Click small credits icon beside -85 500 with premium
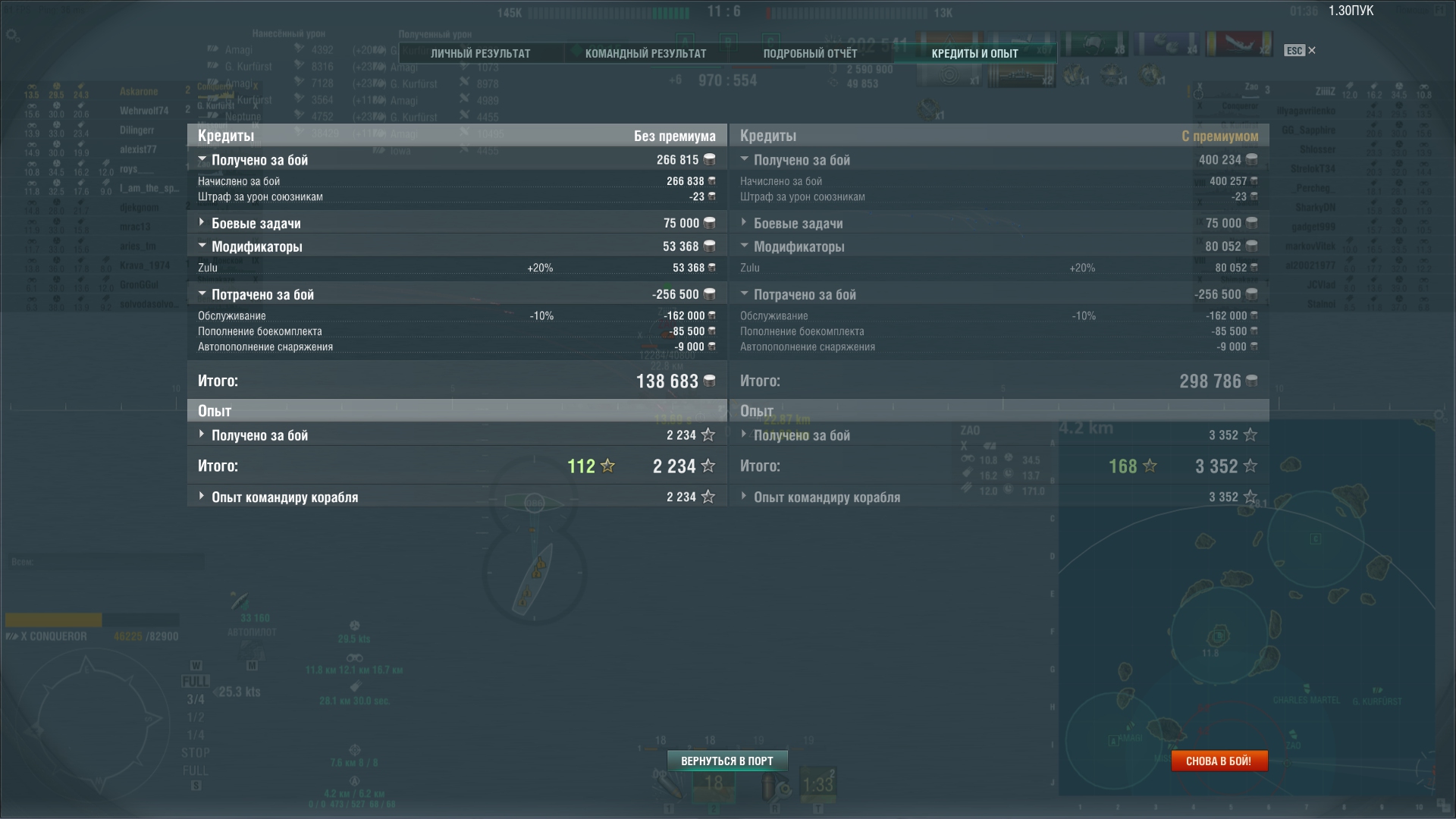The image size is (1456, 819). pyautogui.click(x=1254, y=331)
